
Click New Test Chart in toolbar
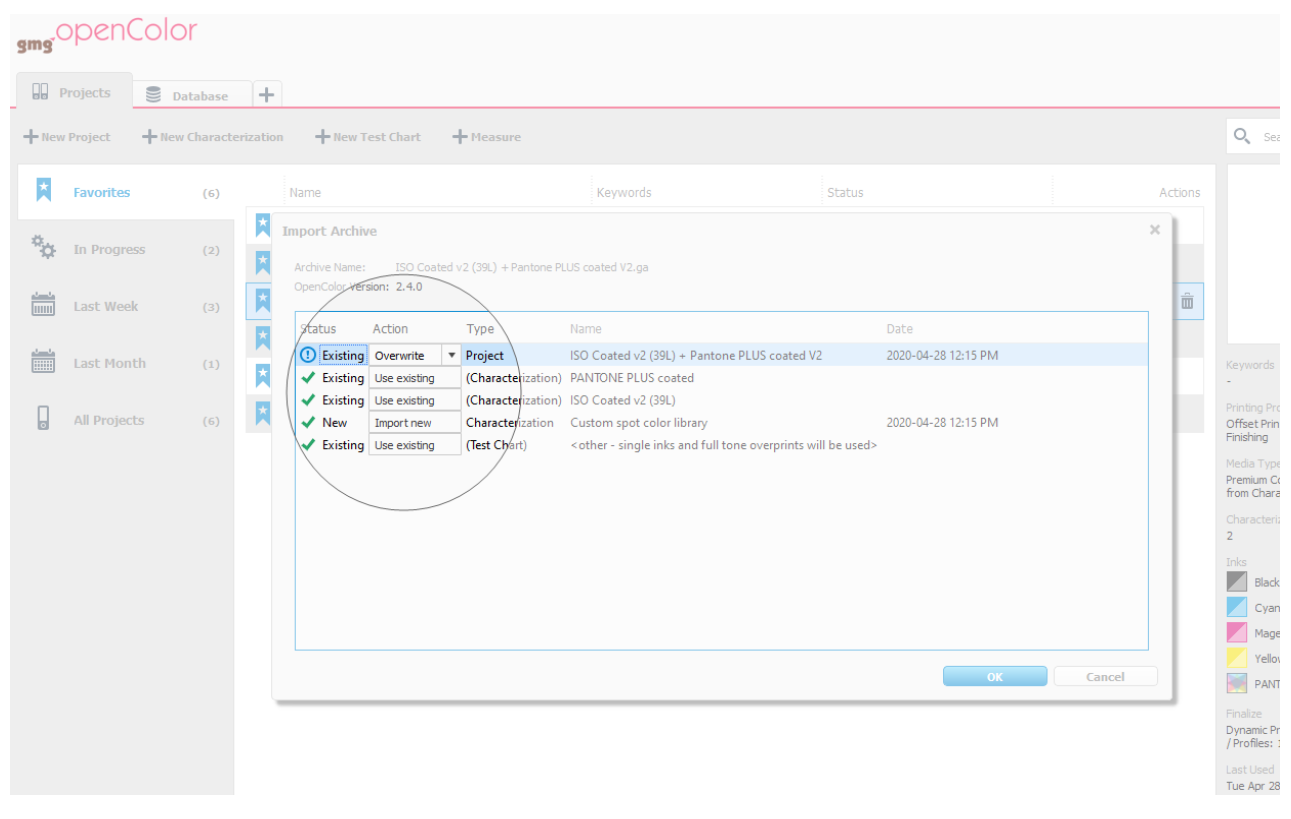(x=368, y=137)
